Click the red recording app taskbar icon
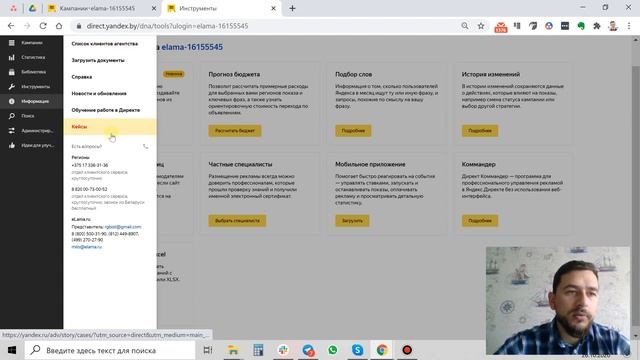 407,350
